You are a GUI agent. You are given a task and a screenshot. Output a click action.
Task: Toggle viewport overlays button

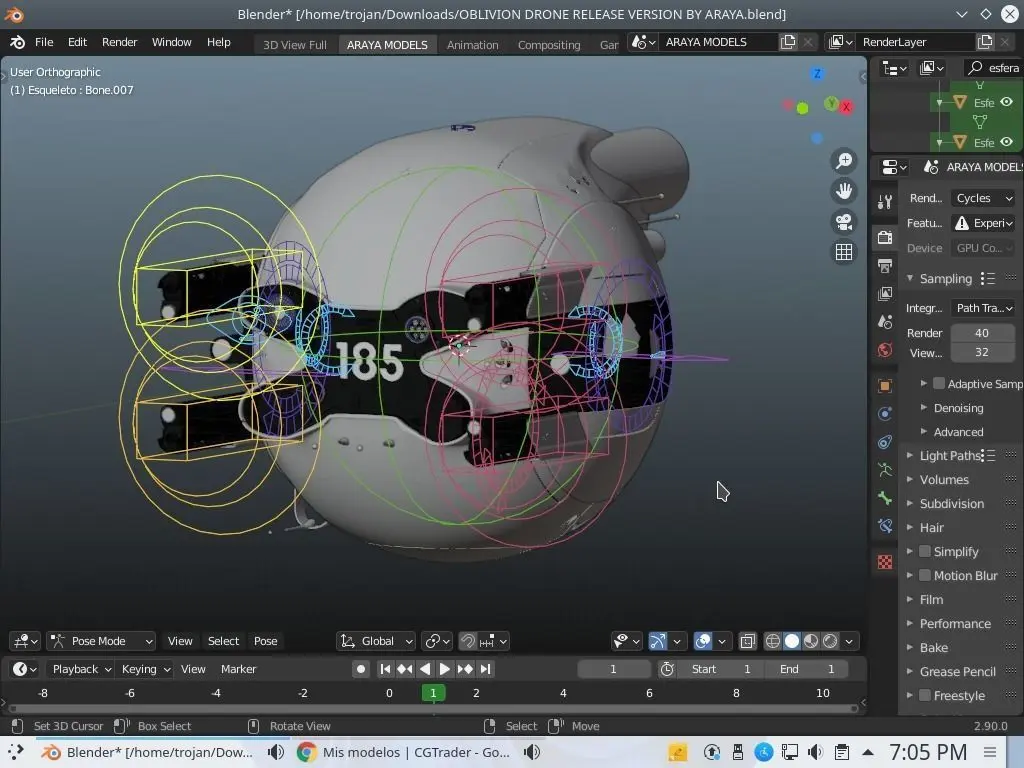point(703,641)
